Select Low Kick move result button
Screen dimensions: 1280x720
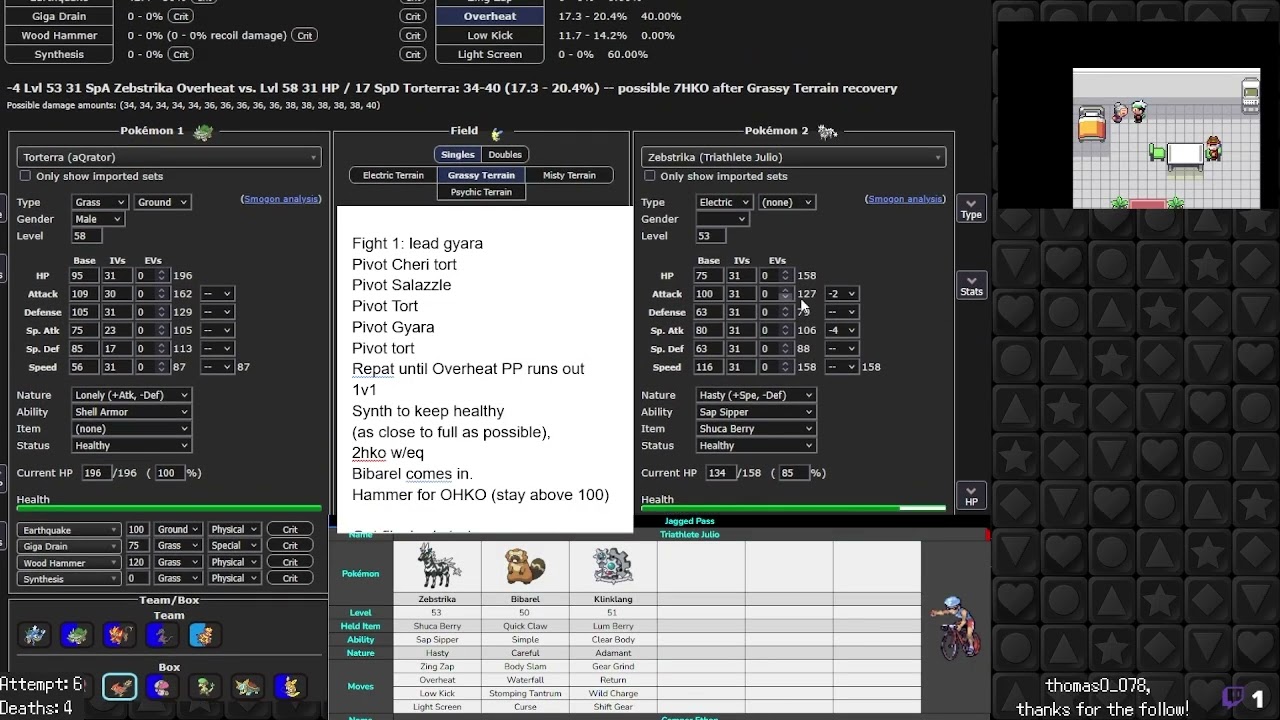click(490, 35)
